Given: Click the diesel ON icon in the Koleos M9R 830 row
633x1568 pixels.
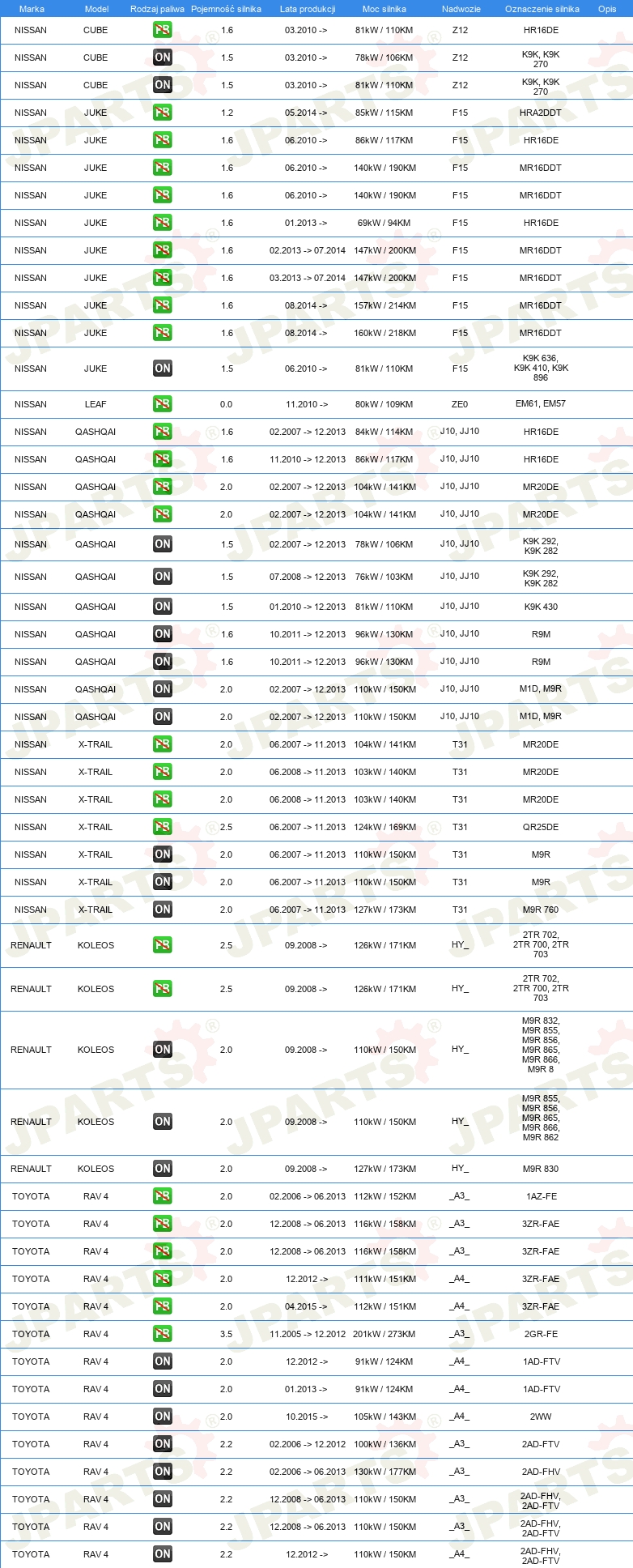Looking at the screenshot, I should tap(163, 1169).
